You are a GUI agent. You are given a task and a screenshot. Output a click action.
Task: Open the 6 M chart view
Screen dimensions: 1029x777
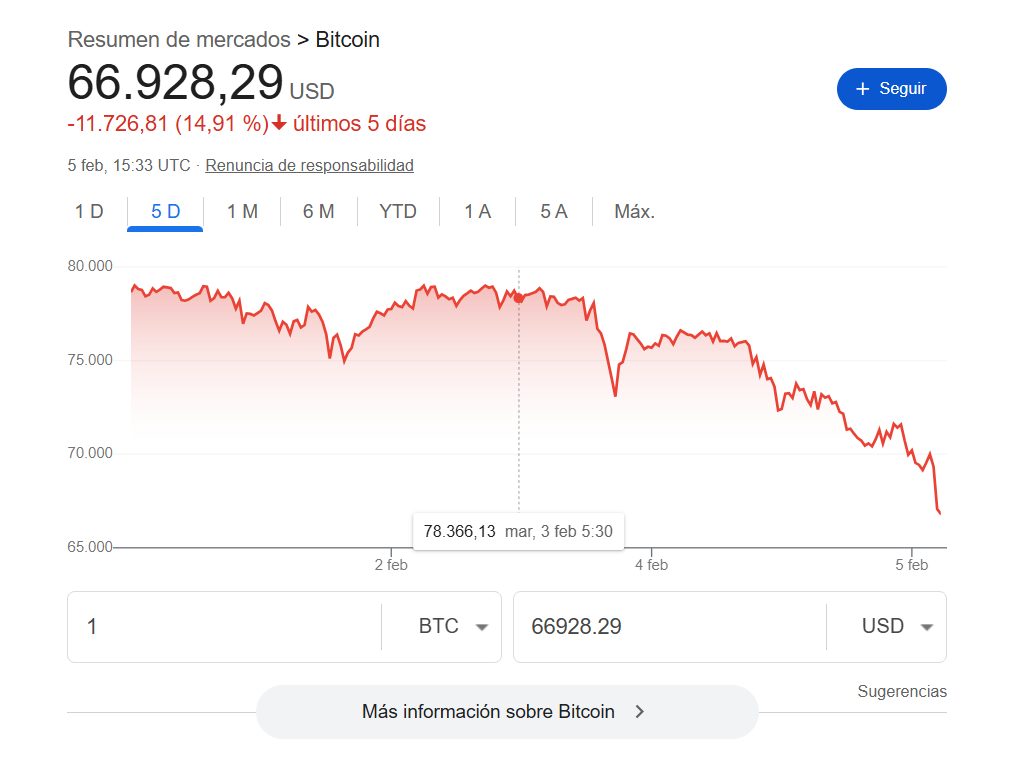[x=318, y=212]
